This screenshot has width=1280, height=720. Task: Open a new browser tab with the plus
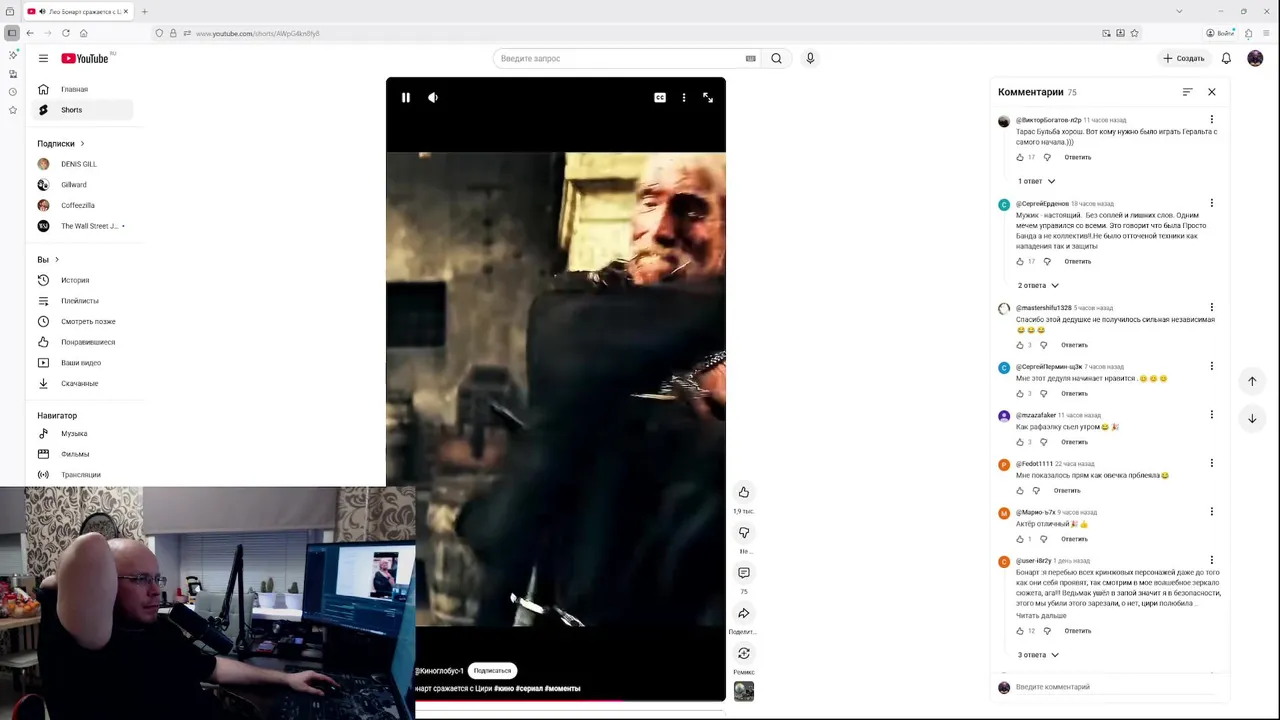click(144, 11)
